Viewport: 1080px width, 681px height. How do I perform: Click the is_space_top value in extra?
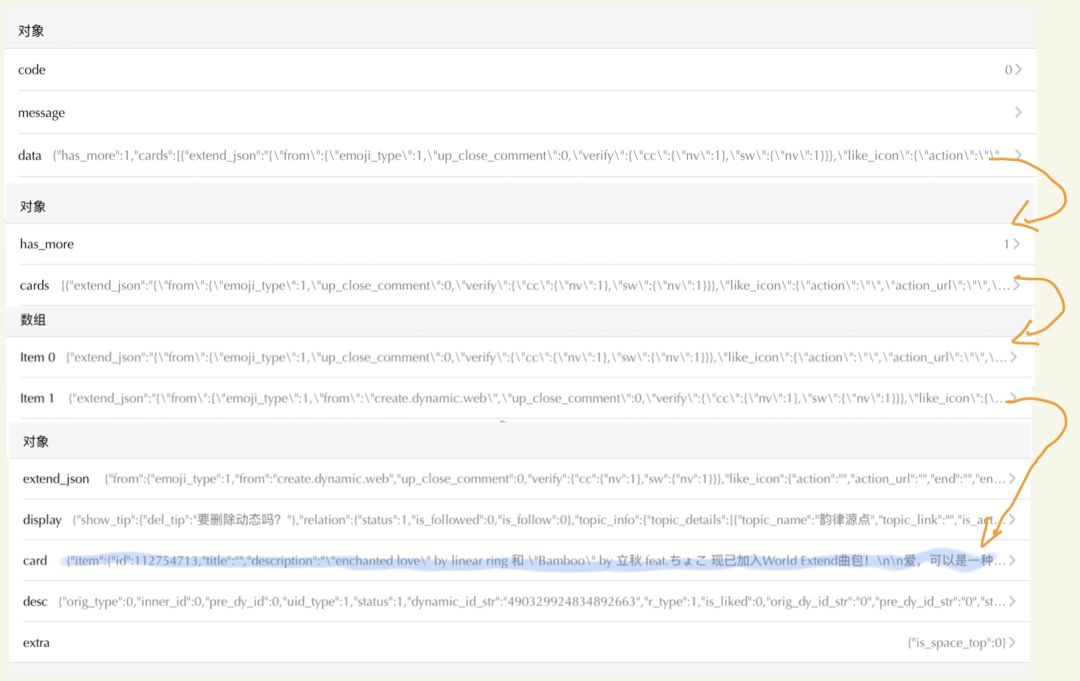957,642
